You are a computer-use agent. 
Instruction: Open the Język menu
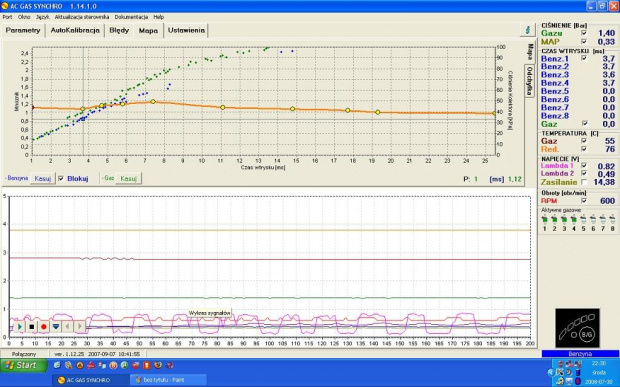pyautogui.click(x=43, y=17)
